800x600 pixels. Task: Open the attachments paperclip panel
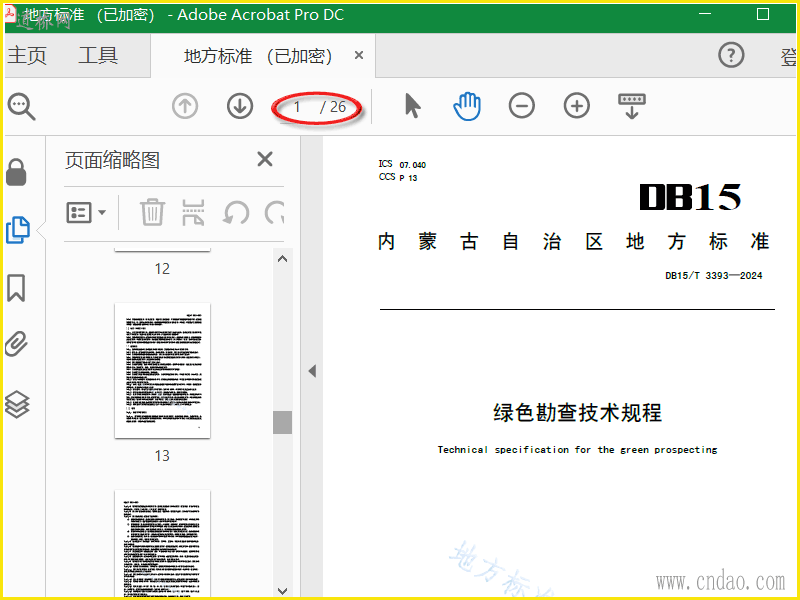[16, 343]
